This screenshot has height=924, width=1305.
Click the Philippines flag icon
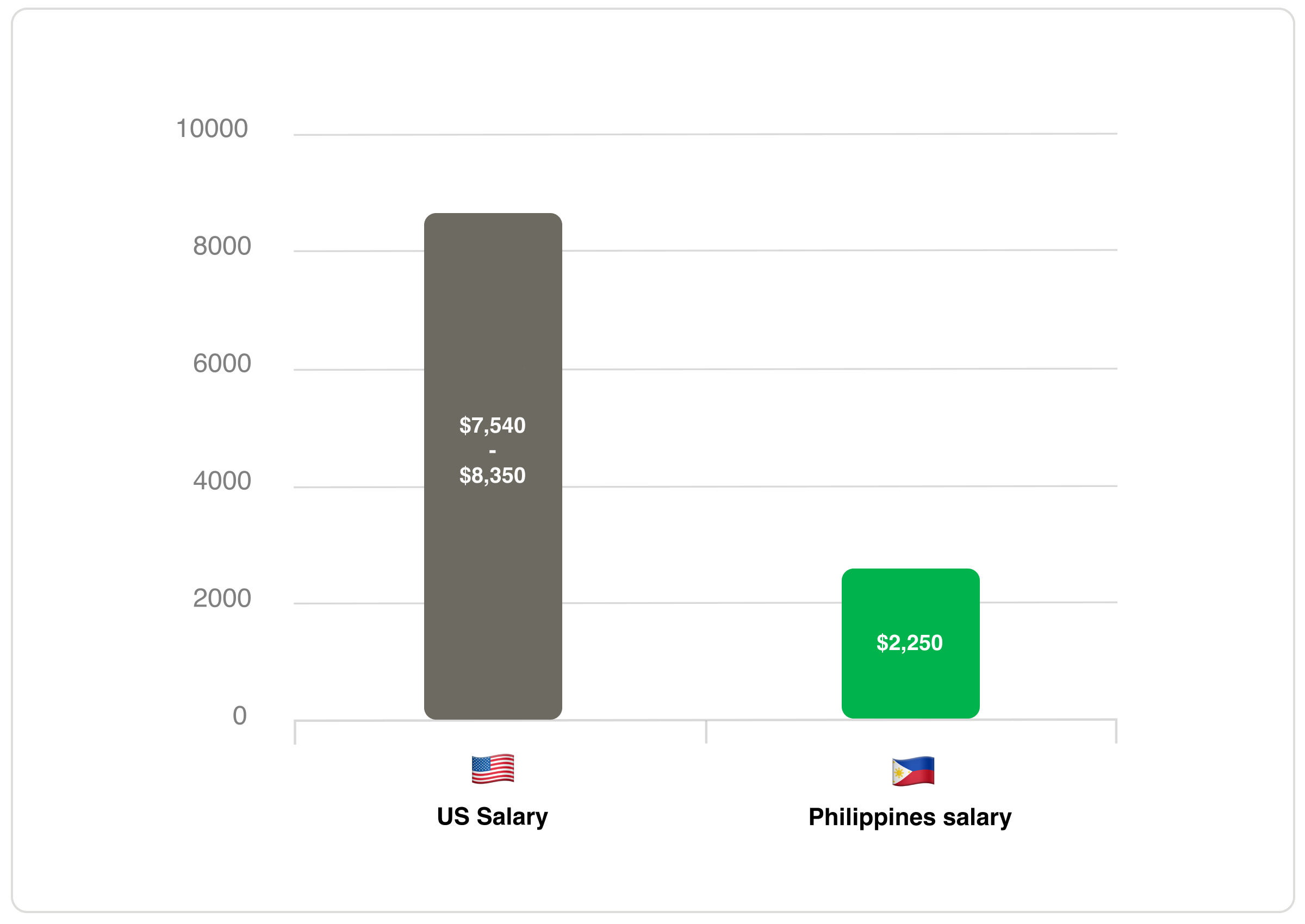coord(912,771)
